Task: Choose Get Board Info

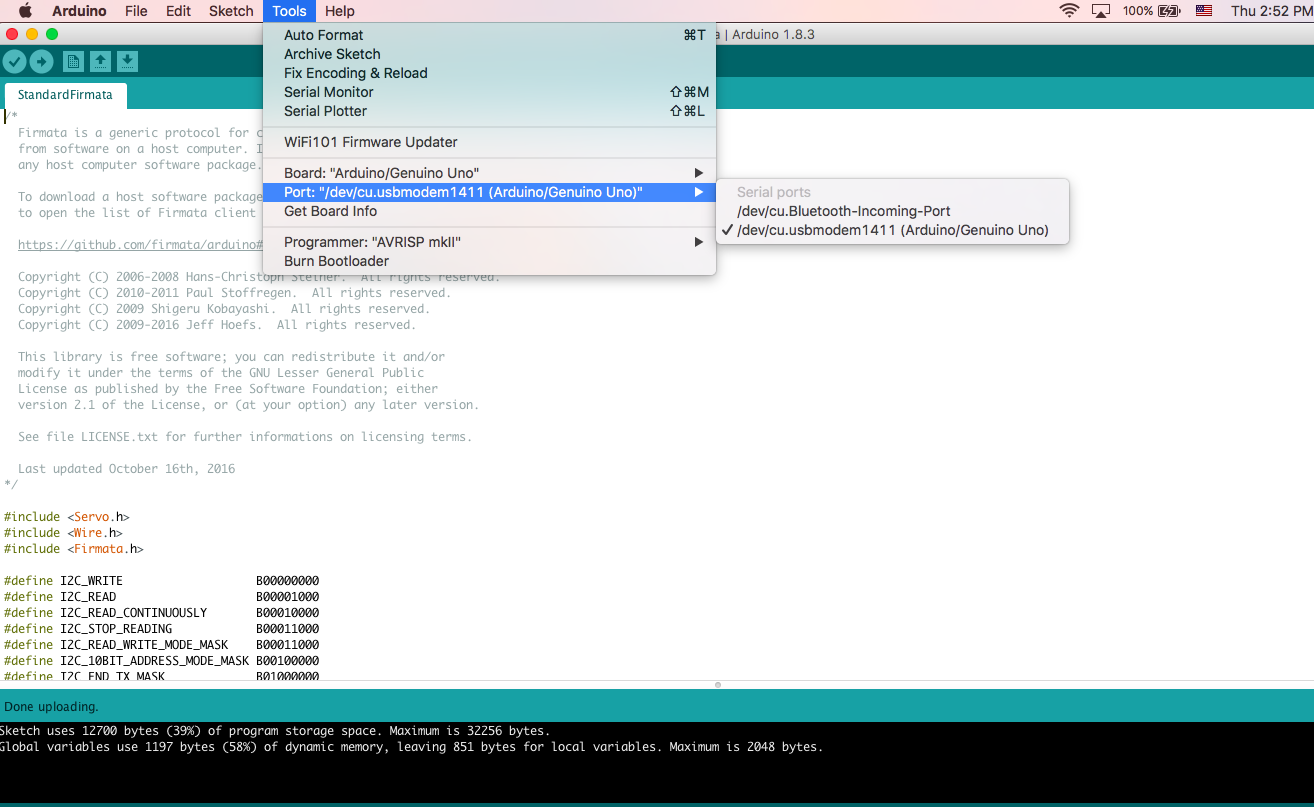Action: click(489, 211)
